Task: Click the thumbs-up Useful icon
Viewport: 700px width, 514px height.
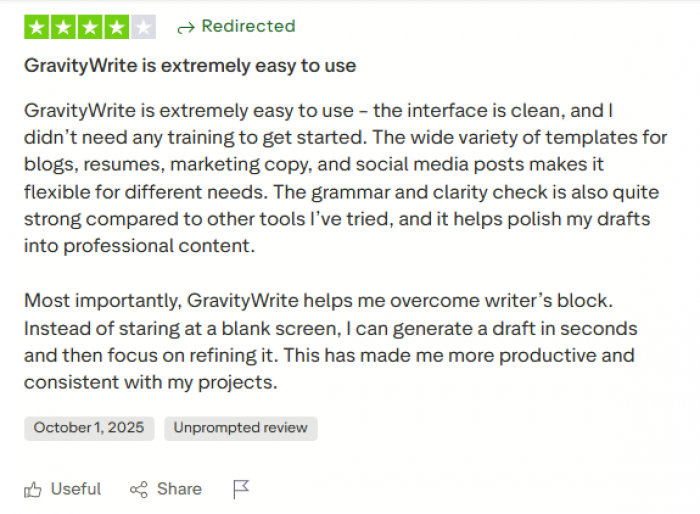Action: pos(34,489)
